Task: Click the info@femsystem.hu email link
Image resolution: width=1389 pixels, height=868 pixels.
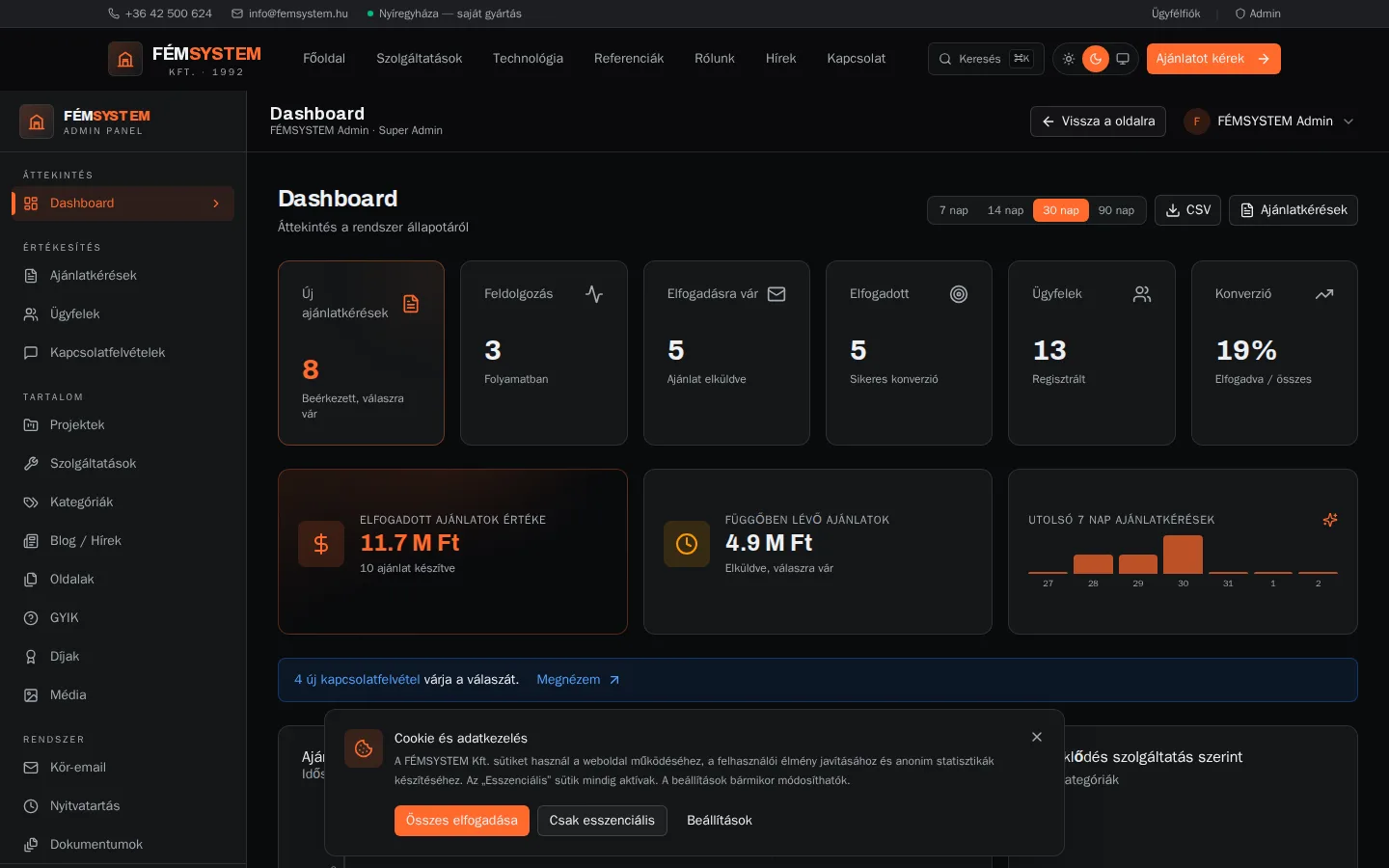Action: [290, 14]
